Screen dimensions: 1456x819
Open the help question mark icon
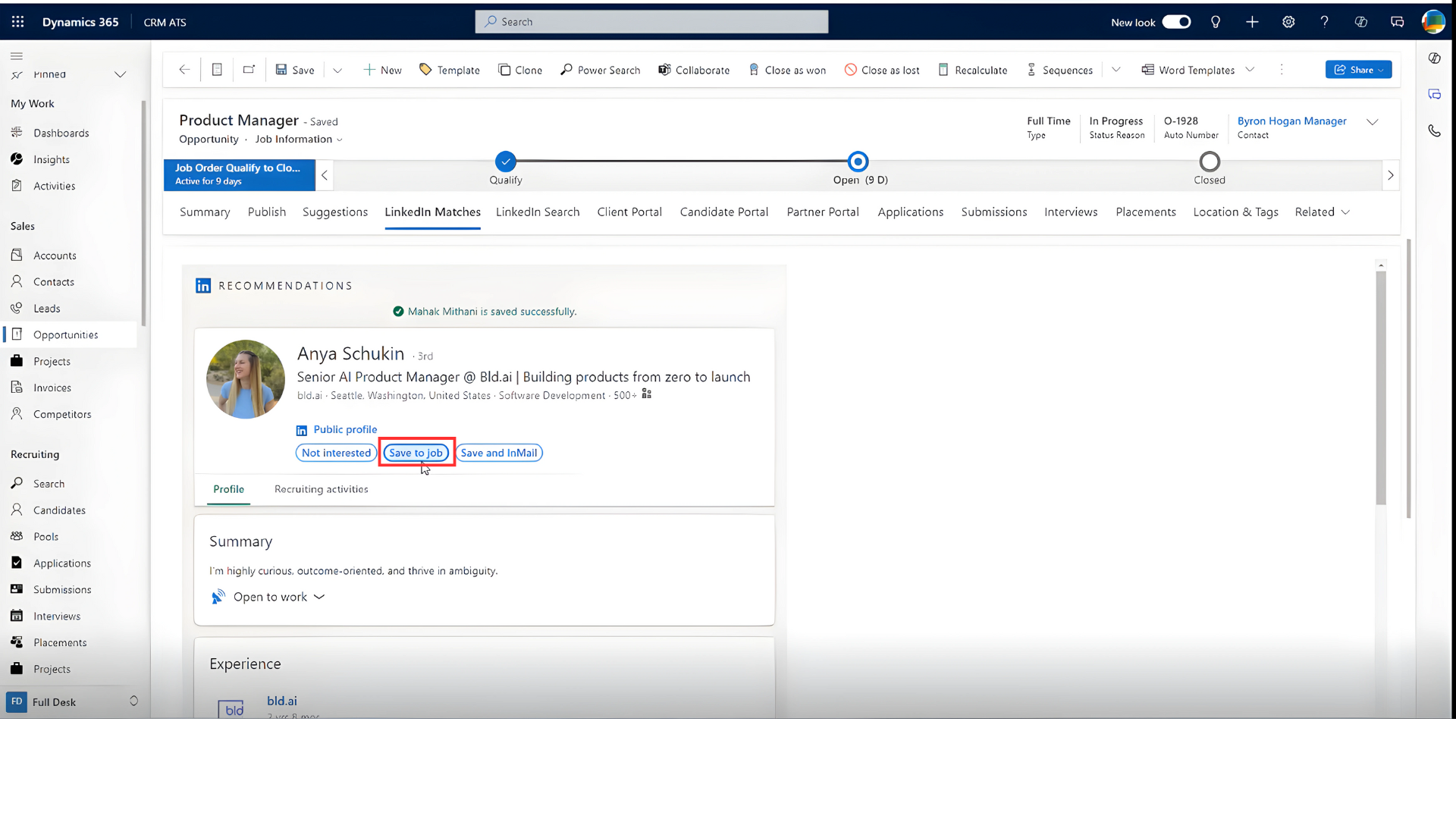click(1325, 22)
